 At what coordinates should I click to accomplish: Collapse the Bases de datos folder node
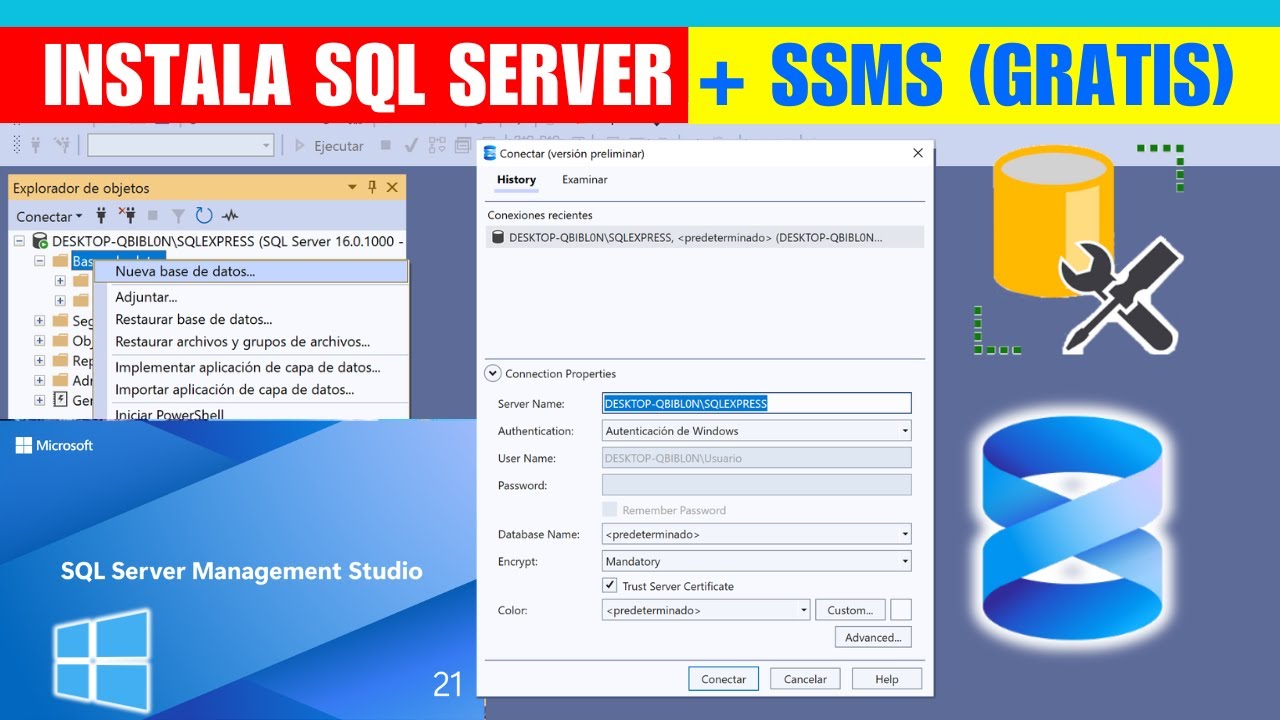pyautogui.click(x=40, y=260)
